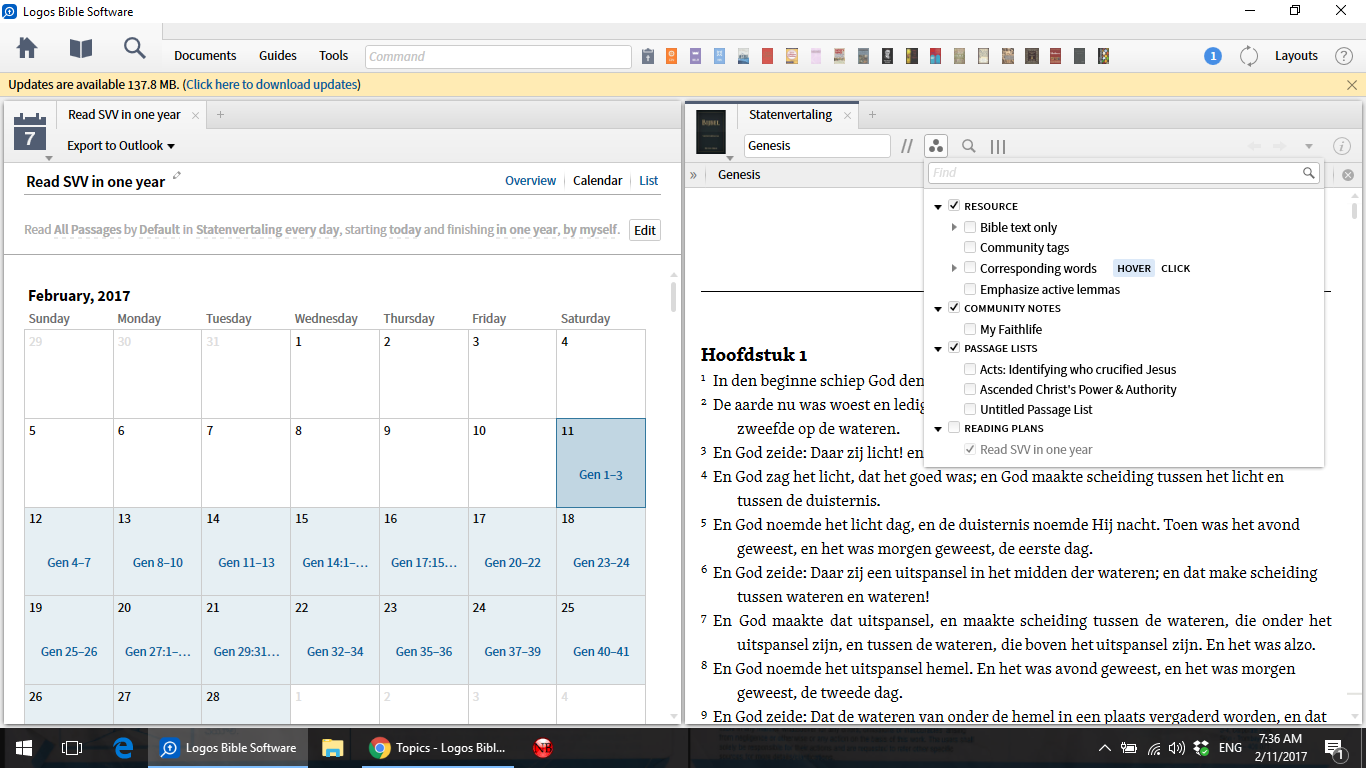Collapse READING PLANS section triangle
The height and width of the screenshot is (768, 1366).
938,429
